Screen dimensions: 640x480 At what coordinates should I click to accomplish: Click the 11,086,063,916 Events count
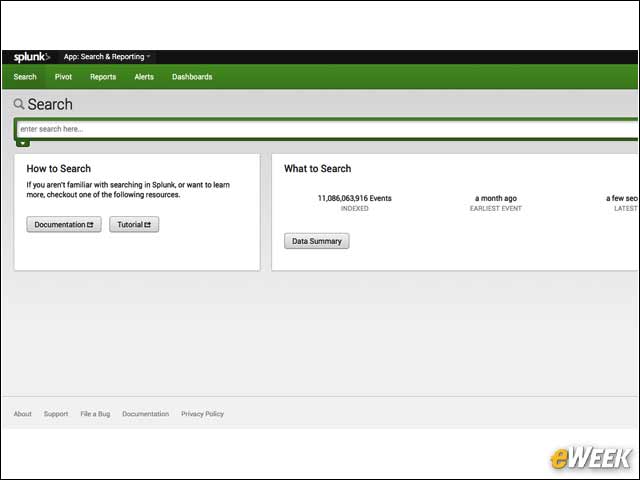pos(355,198)
